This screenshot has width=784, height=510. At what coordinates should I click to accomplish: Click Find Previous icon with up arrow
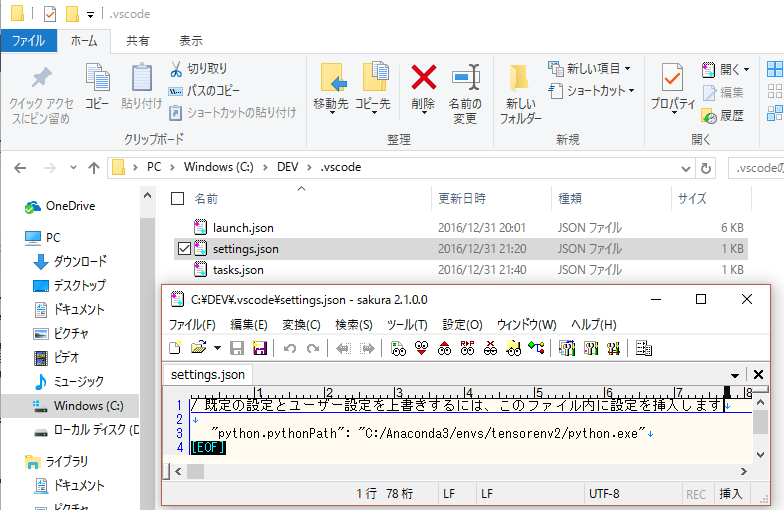(x=444, y=348)
